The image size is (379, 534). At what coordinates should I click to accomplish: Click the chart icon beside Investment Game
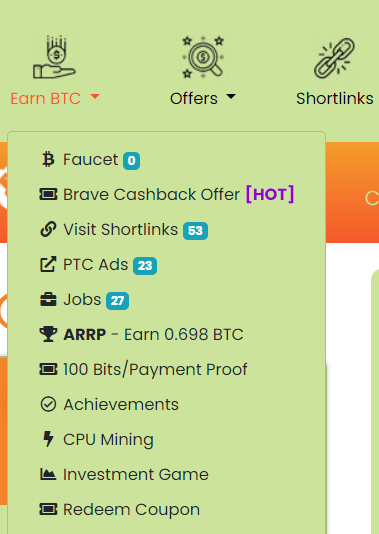(x=48, y=474)
